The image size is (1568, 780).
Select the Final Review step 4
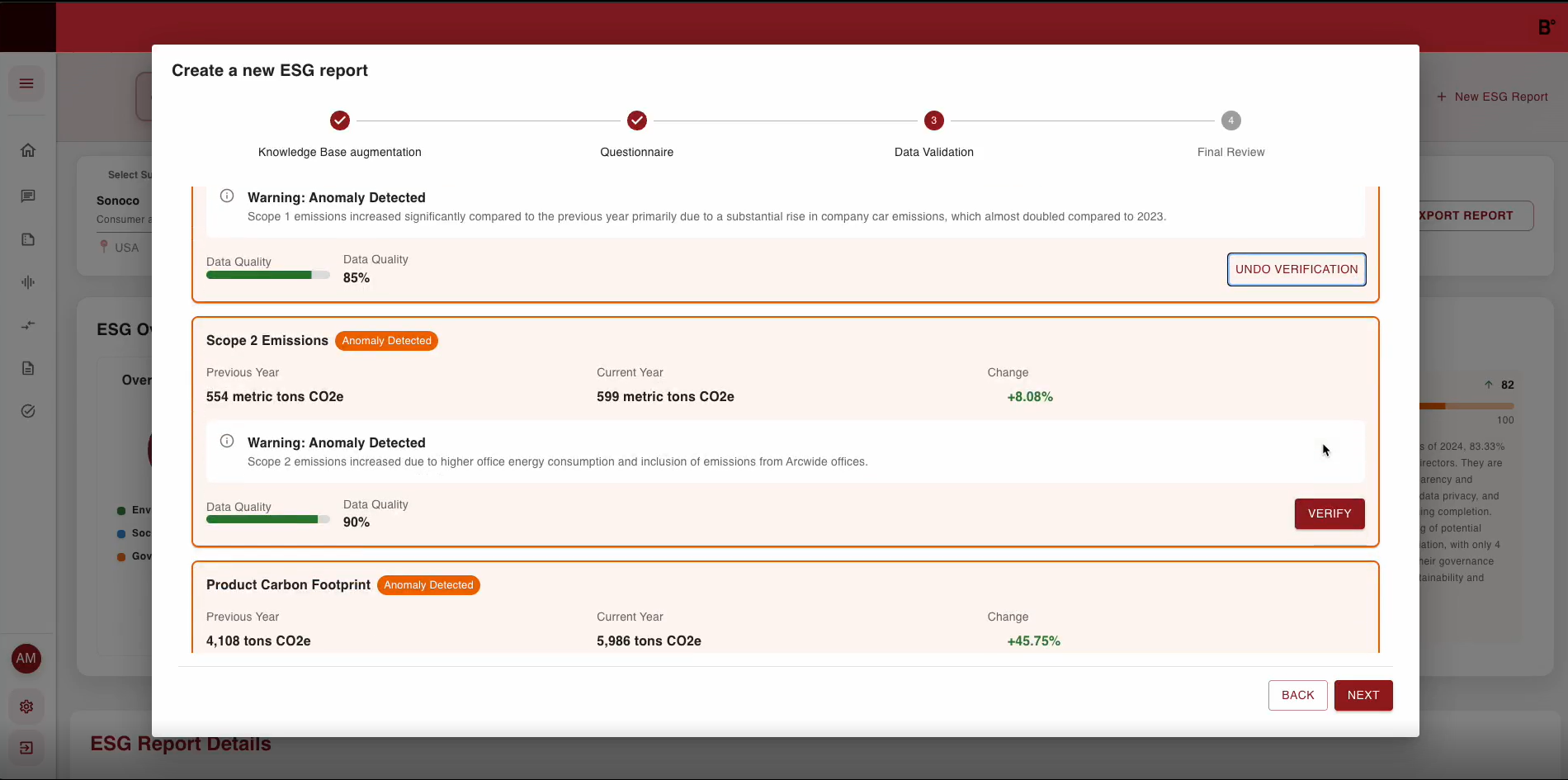click(x=1230, y=121)
